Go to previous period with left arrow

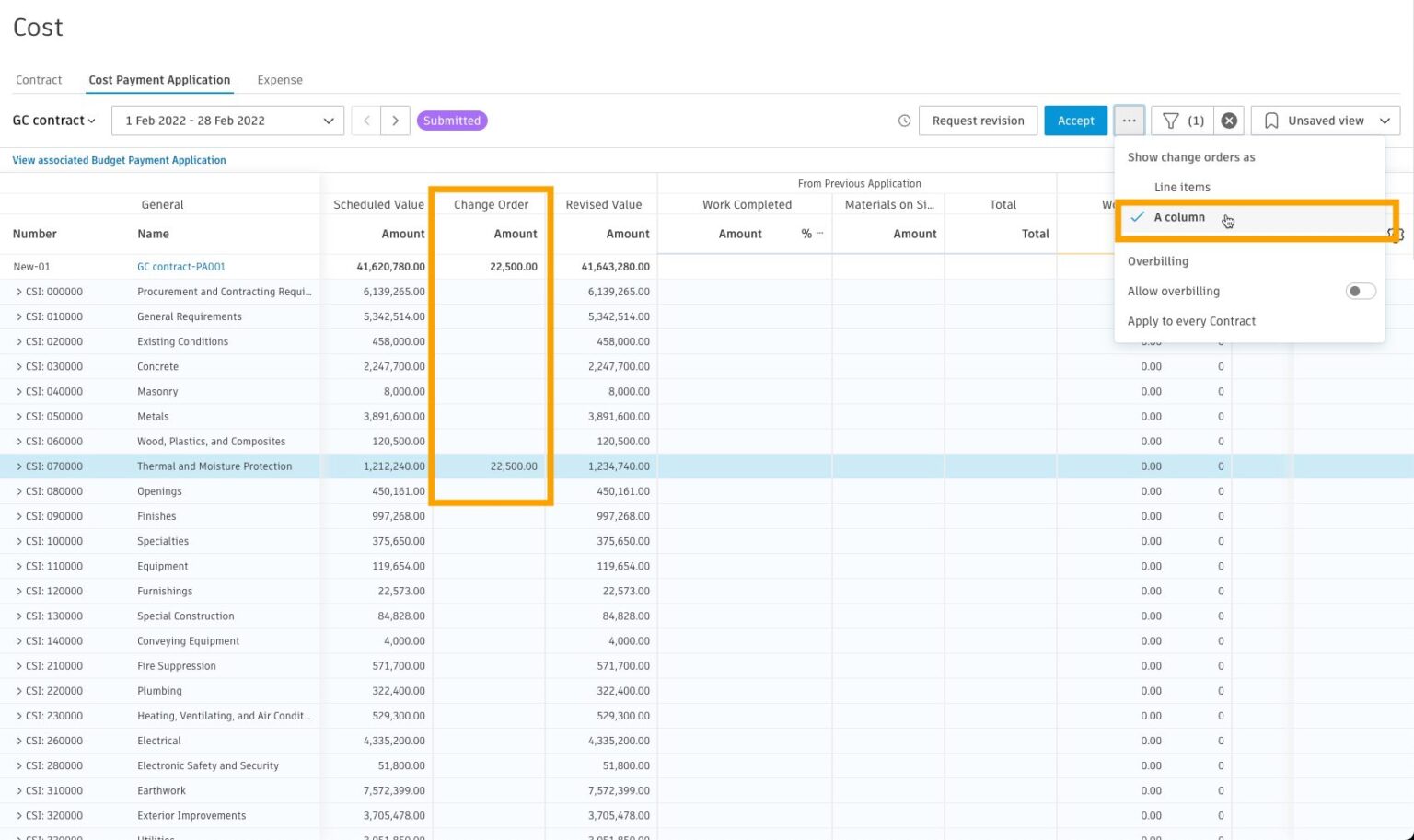pos(365,120)
